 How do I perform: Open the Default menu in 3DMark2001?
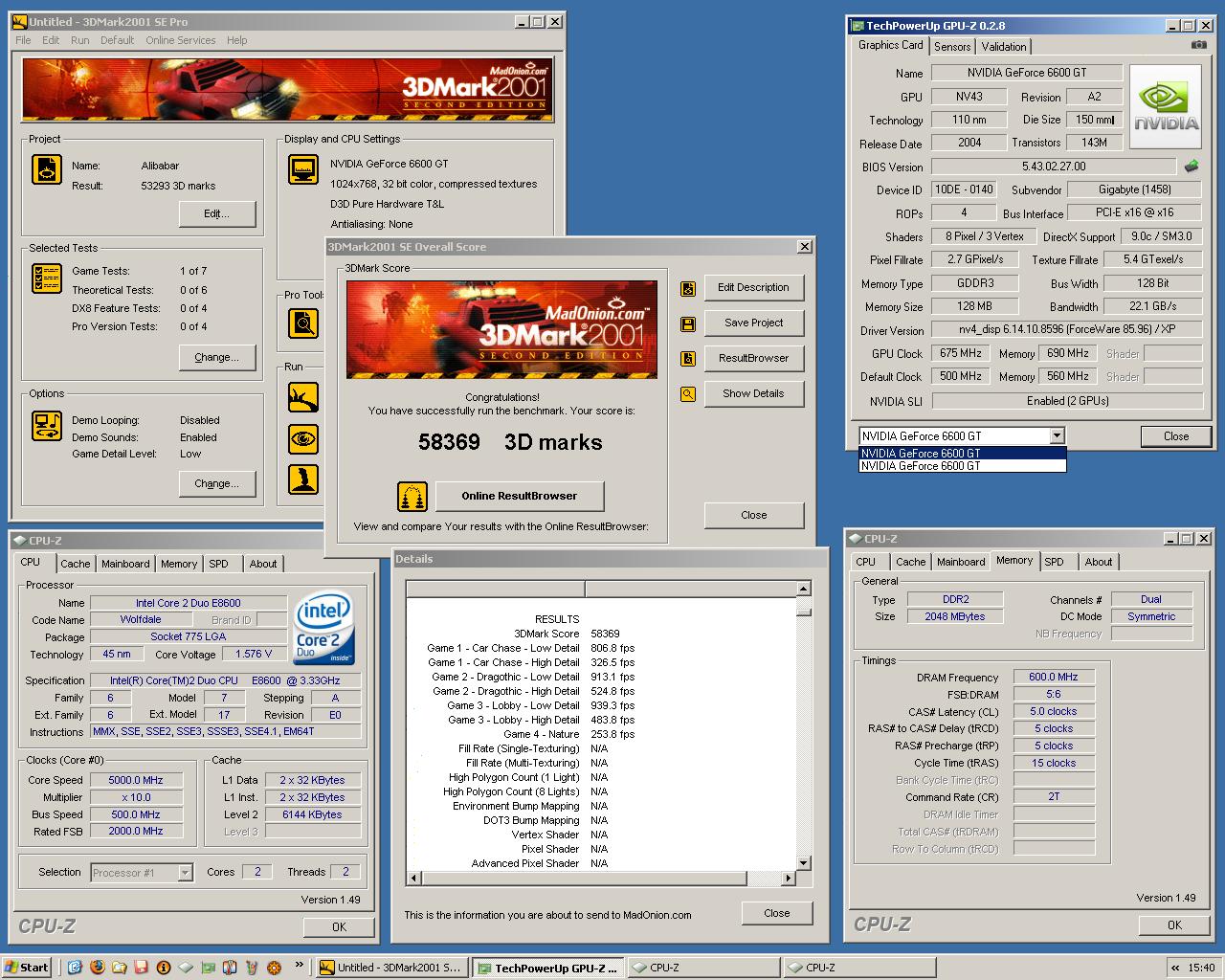coord(117,40)
